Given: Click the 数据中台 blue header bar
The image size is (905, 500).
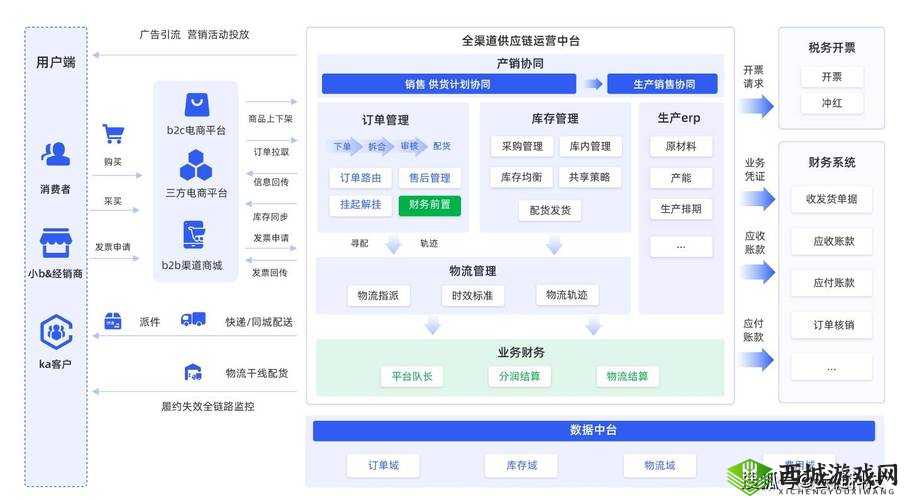Looking at the screenshot, I should [x=593, y=431].
